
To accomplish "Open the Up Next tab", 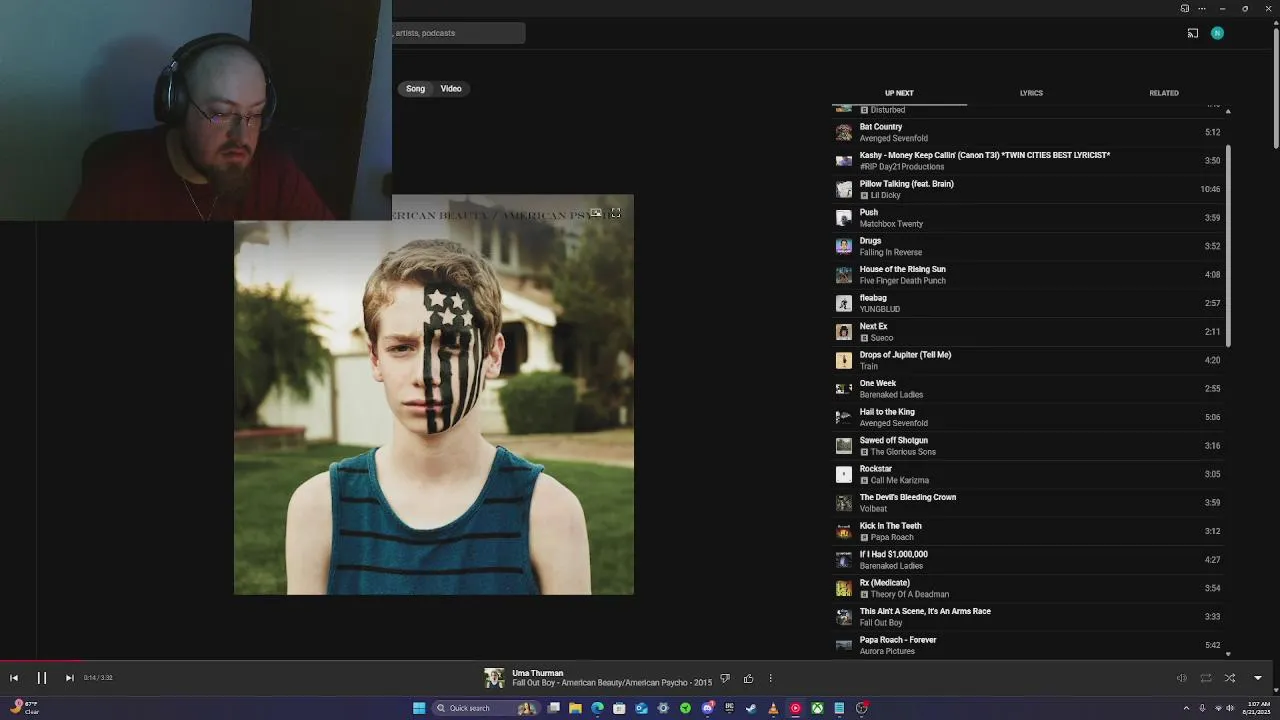I will coord(899,93).
